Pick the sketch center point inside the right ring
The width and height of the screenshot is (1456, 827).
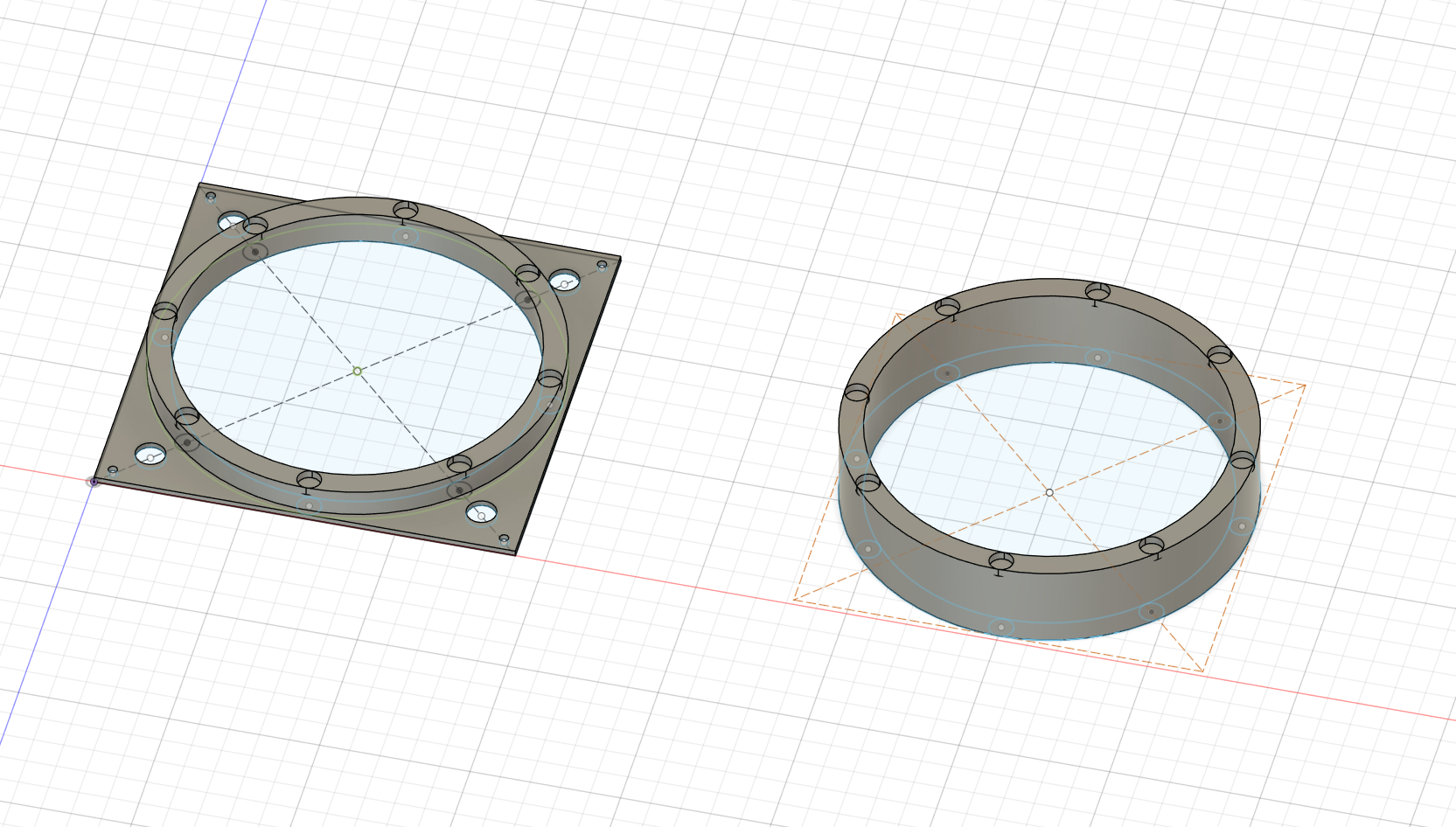tap(1049, 492)
